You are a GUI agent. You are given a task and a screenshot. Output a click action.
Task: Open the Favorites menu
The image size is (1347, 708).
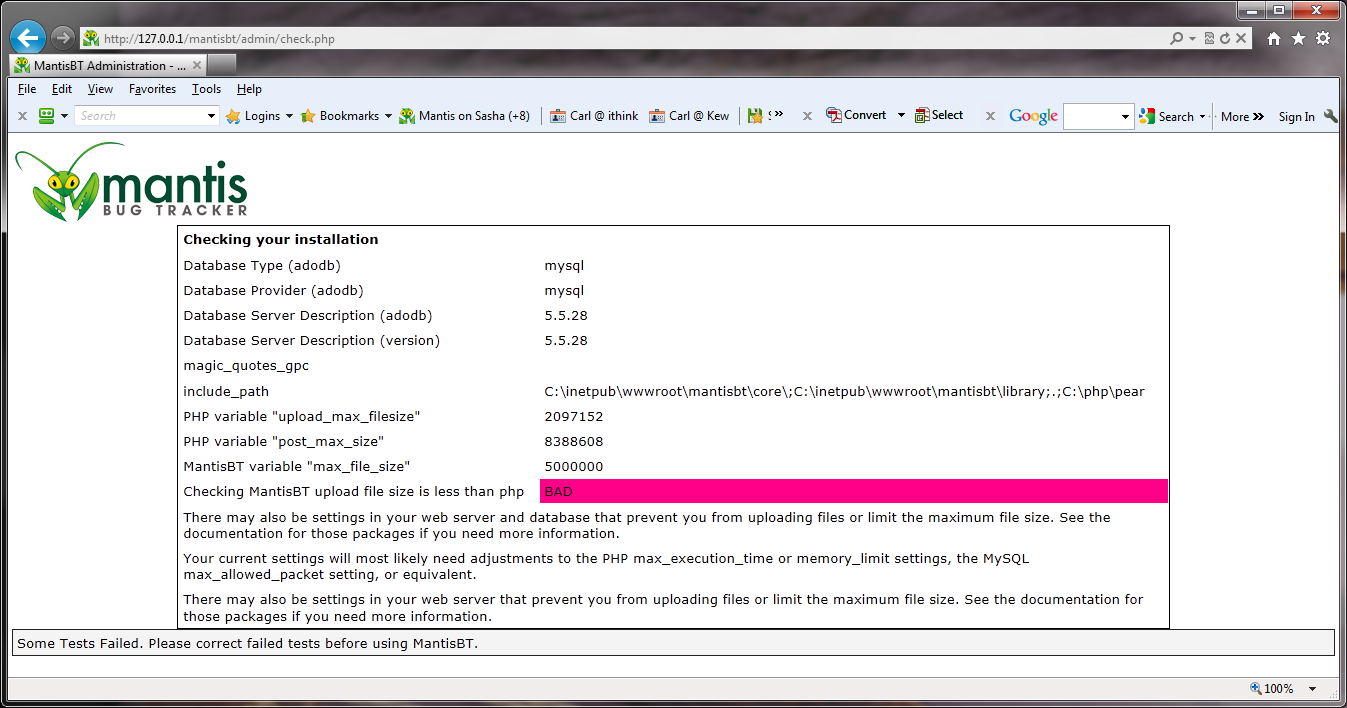152,89
